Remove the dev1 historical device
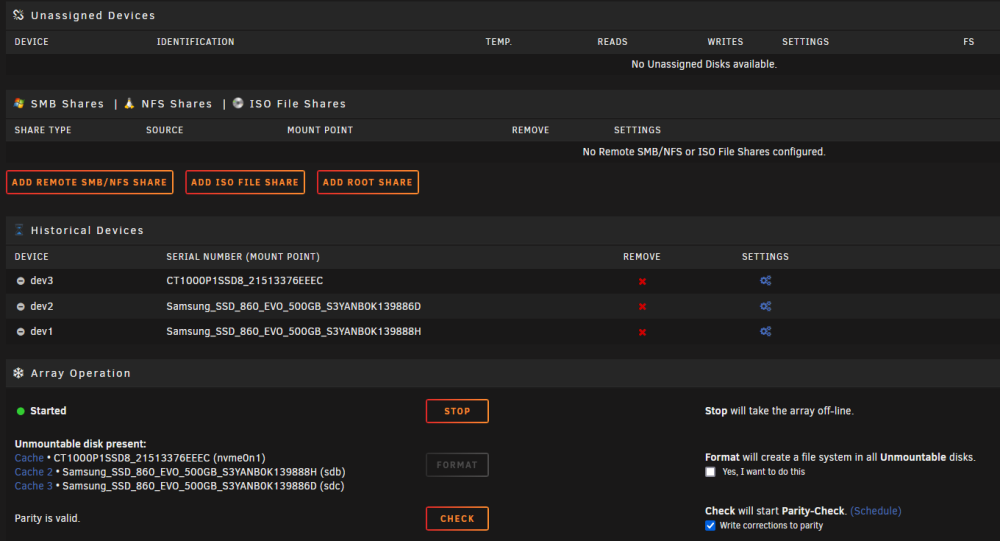This screenshot has height=541, width=1000. click(x=642, y=332)
